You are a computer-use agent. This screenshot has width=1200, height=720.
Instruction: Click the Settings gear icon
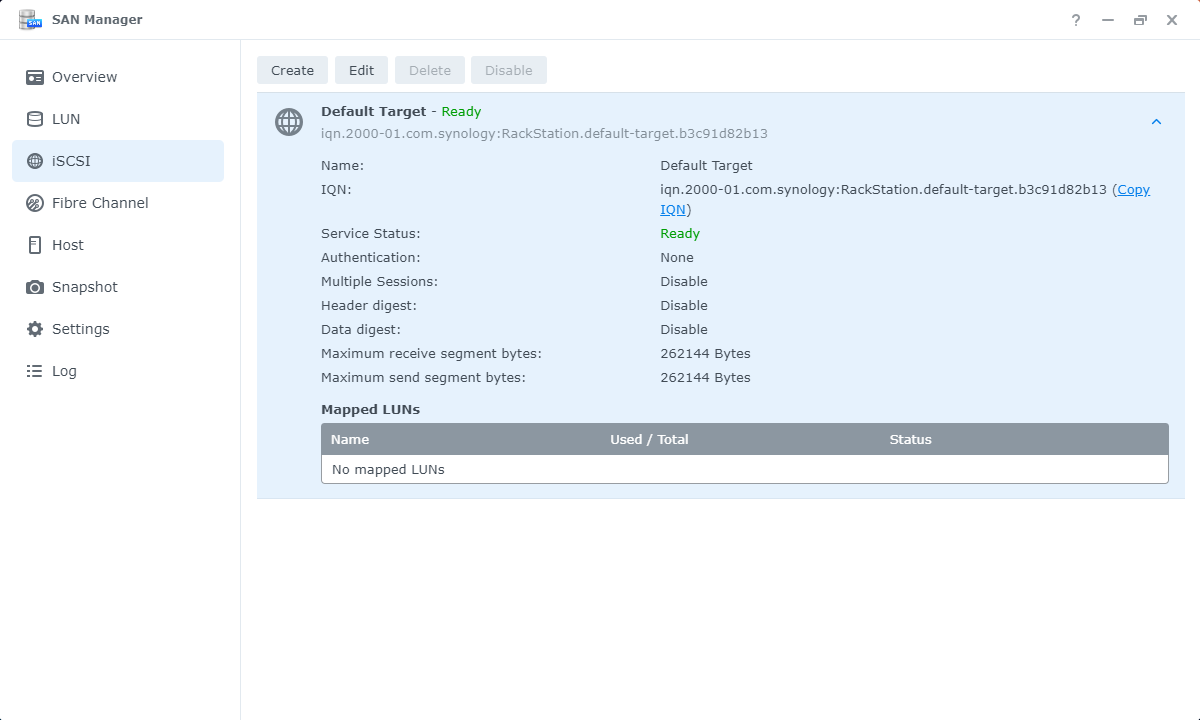click(35, 329)
